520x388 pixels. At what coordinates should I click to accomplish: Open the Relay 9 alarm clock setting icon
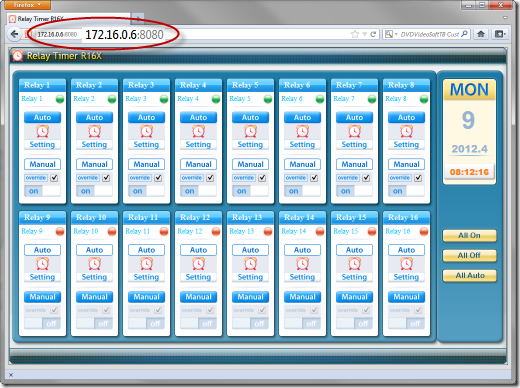[x=42, y=264]
